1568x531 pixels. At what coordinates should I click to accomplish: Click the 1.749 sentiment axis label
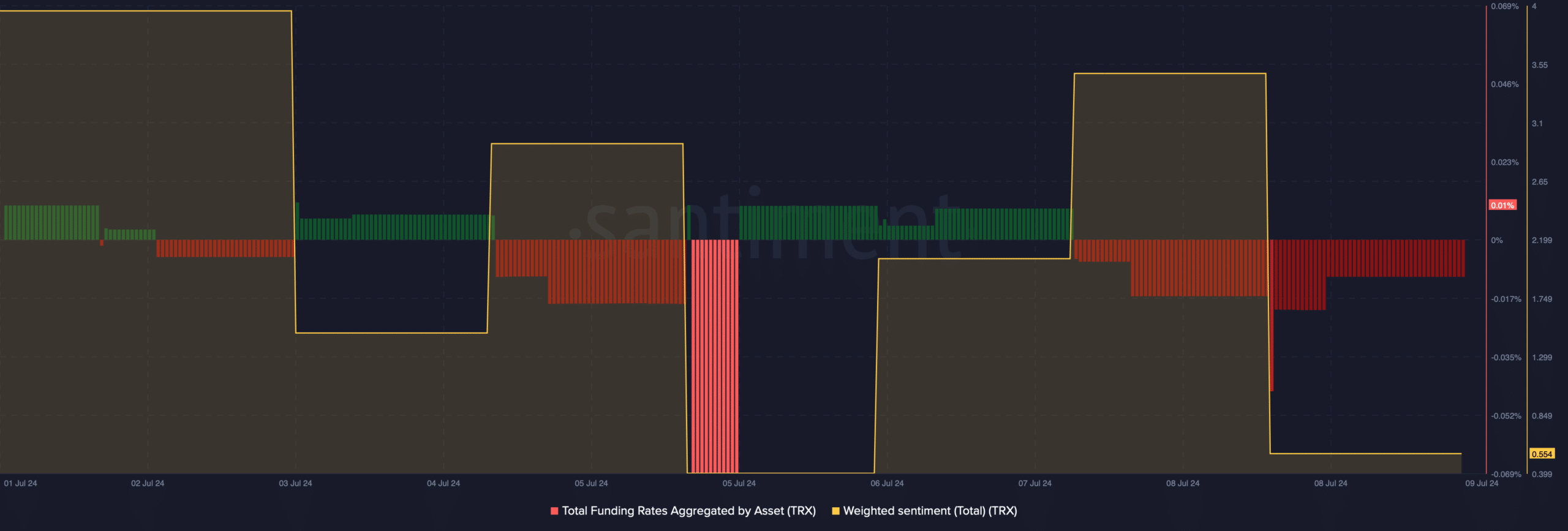tap(1542, 299)
